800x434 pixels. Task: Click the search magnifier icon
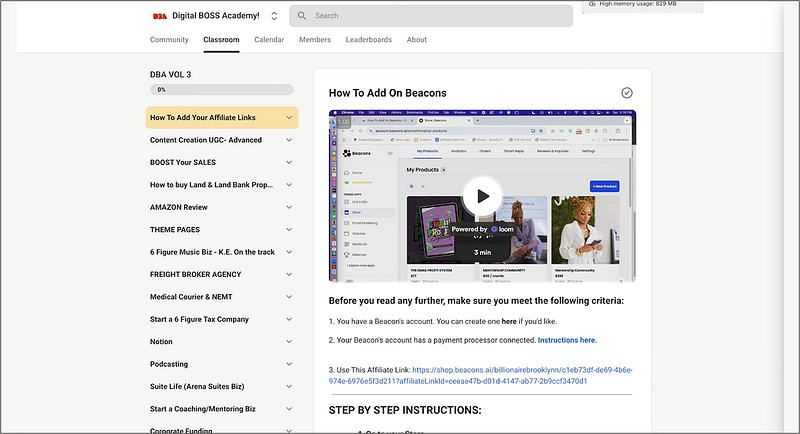click(x=302, y=16)
